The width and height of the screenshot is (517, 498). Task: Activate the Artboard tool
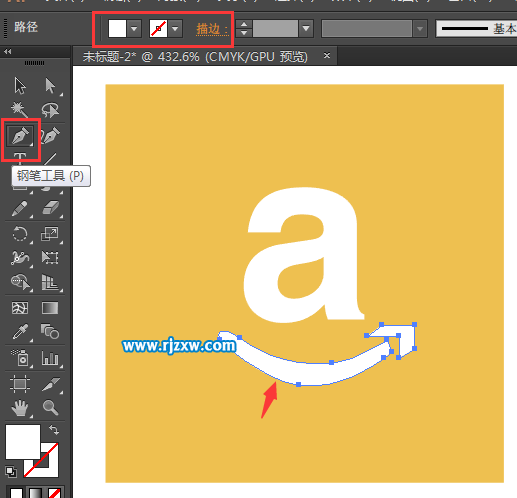tap(20, 384)
